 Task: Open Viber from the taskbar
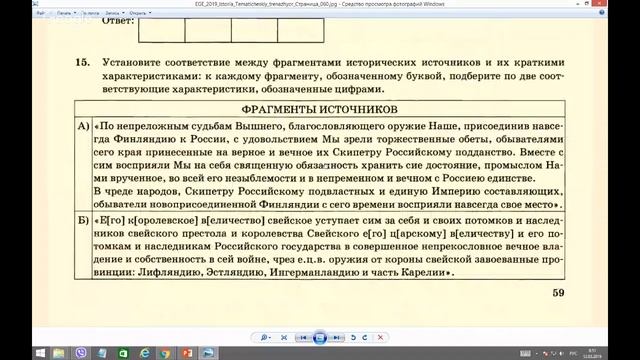pyautogui.click(x=81, y=353)
